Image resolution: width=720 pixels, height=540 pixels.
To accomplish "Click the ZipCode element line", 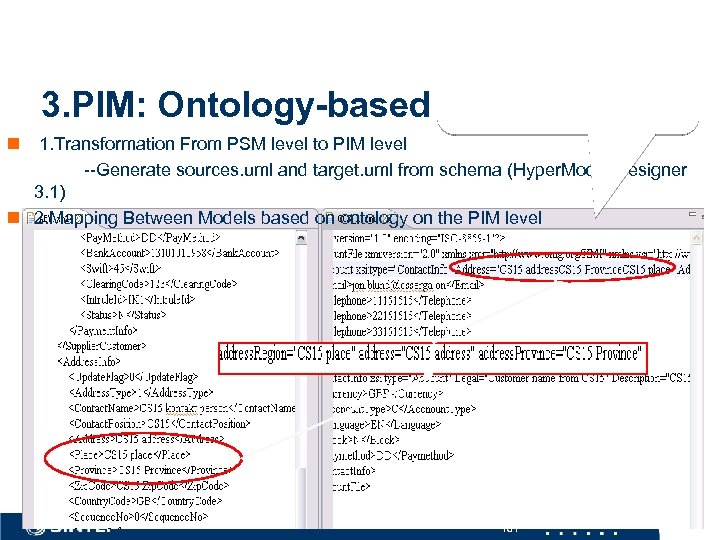I will click(148, 485).
